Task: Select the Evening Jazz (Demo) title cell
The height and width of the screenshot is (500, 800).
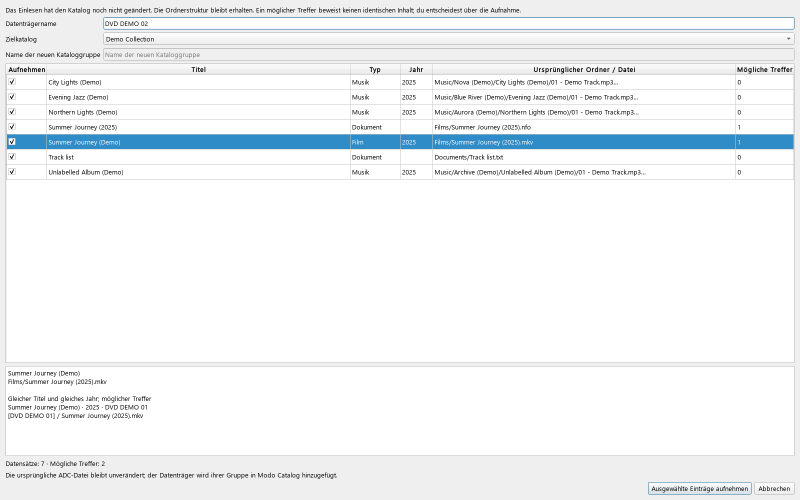Action: [x=198, y=97]
